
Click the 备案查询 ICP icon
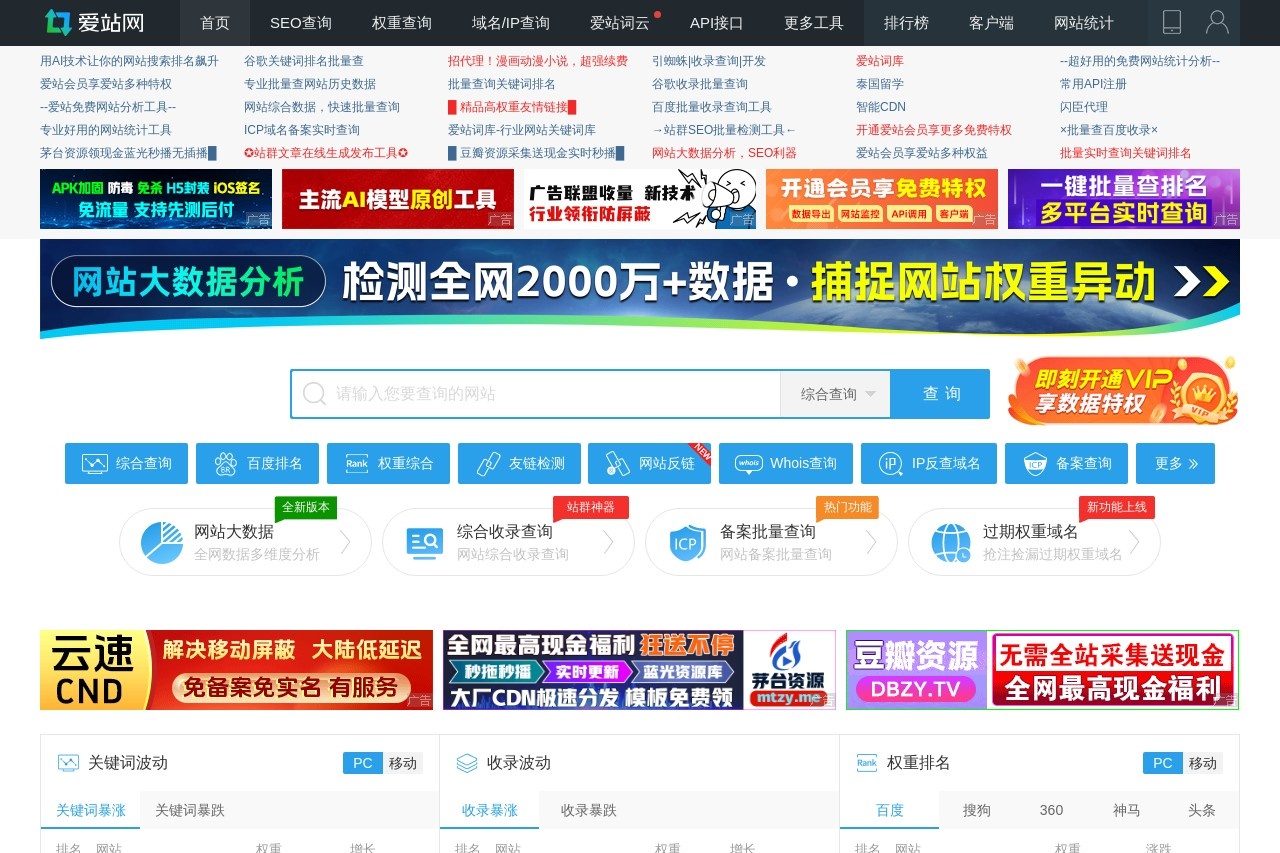point(1035,464)
